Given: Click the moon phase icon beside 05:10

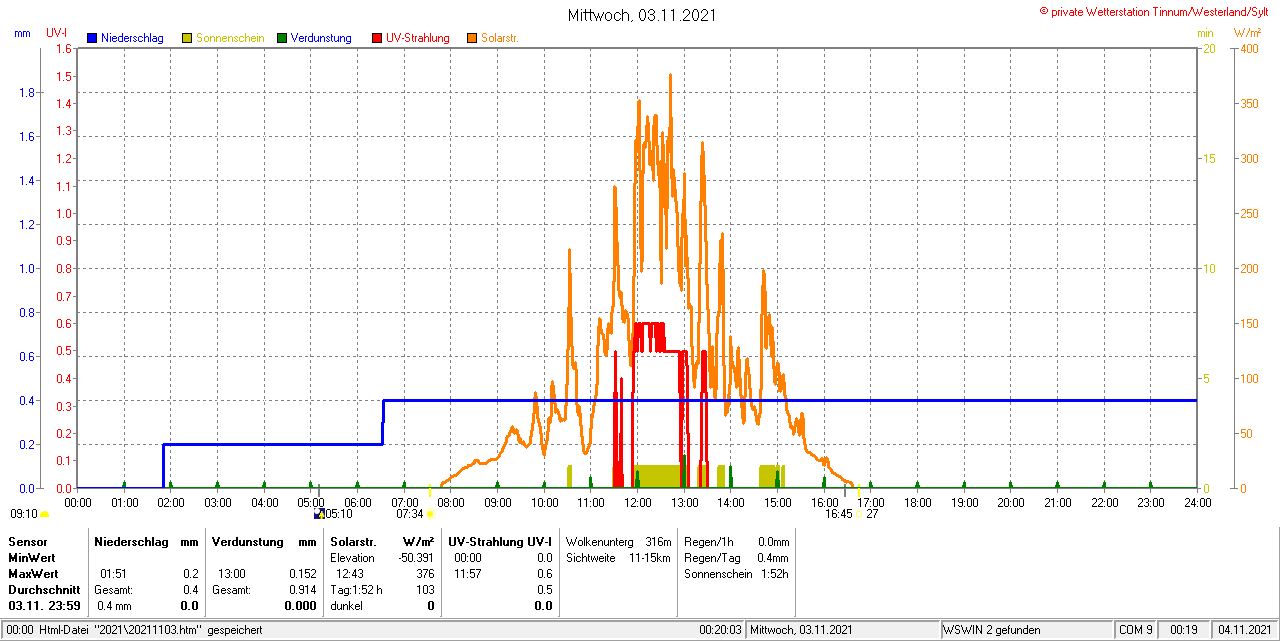Looking at the screenshot, I should click(319, 514).
